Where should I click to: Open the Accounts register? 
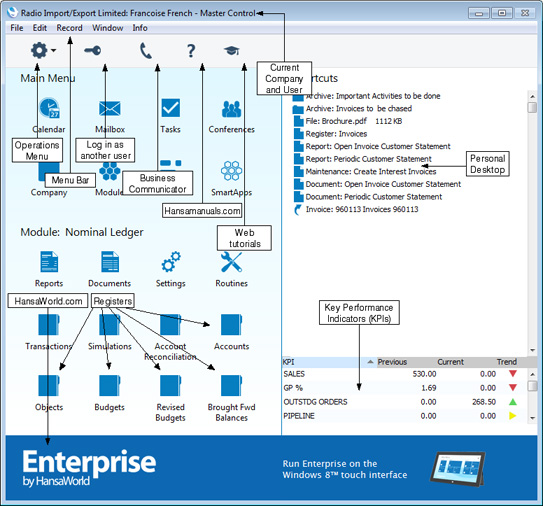(x=231, y=325)
